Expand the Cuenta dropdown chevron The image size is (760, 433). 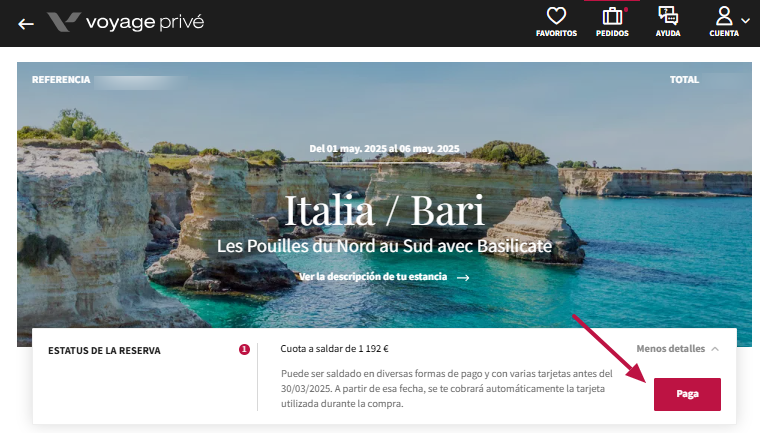click(746, 20)
